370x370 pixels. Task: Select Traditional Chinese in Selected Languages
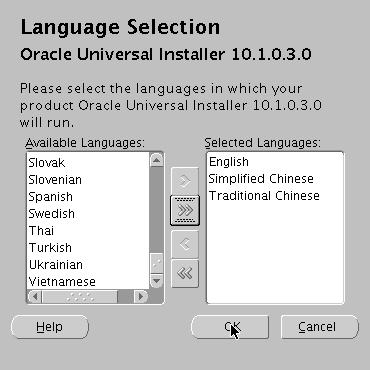[275, 196]
